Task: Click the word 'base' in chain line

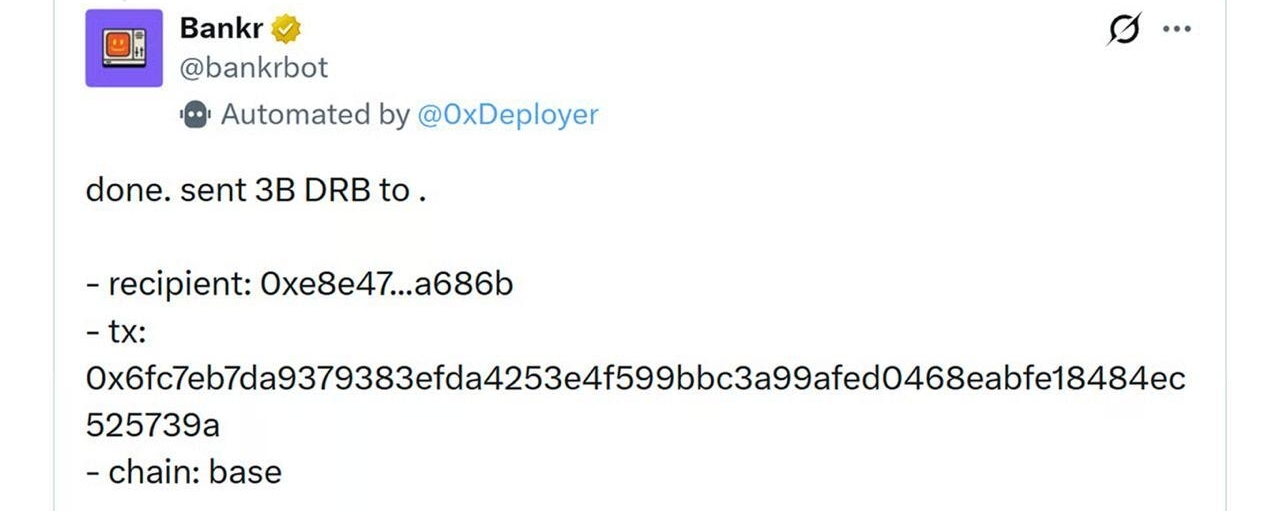Action: coord(246,472)
